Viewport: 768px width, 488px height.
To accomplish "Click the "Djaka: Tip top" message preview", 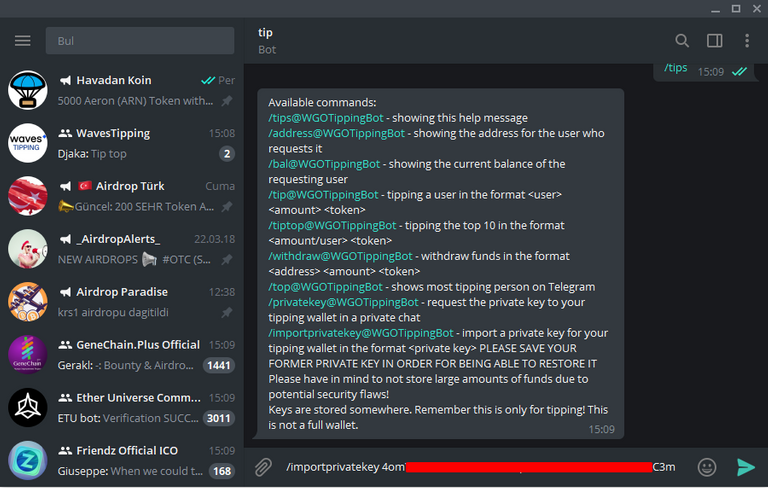I will (x=92, y=154).
